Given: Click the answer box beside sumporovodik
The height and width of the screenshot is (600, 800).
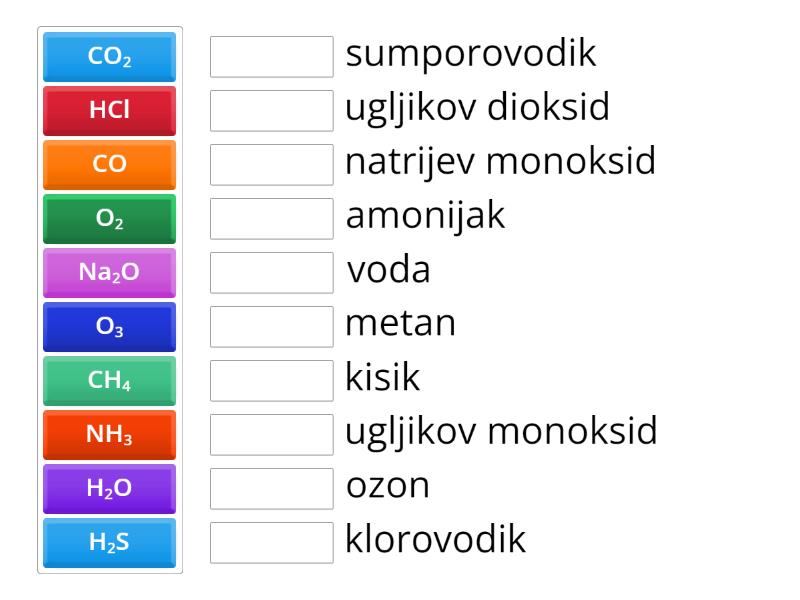Looking at the screenshot, I should click(x=272, y=57).
